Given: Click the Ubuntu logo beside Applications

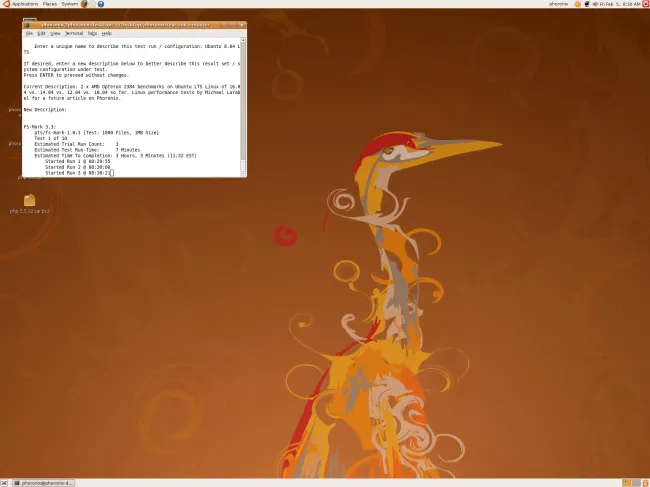Looking at the screenshot, I should click(x=4, y=4).
